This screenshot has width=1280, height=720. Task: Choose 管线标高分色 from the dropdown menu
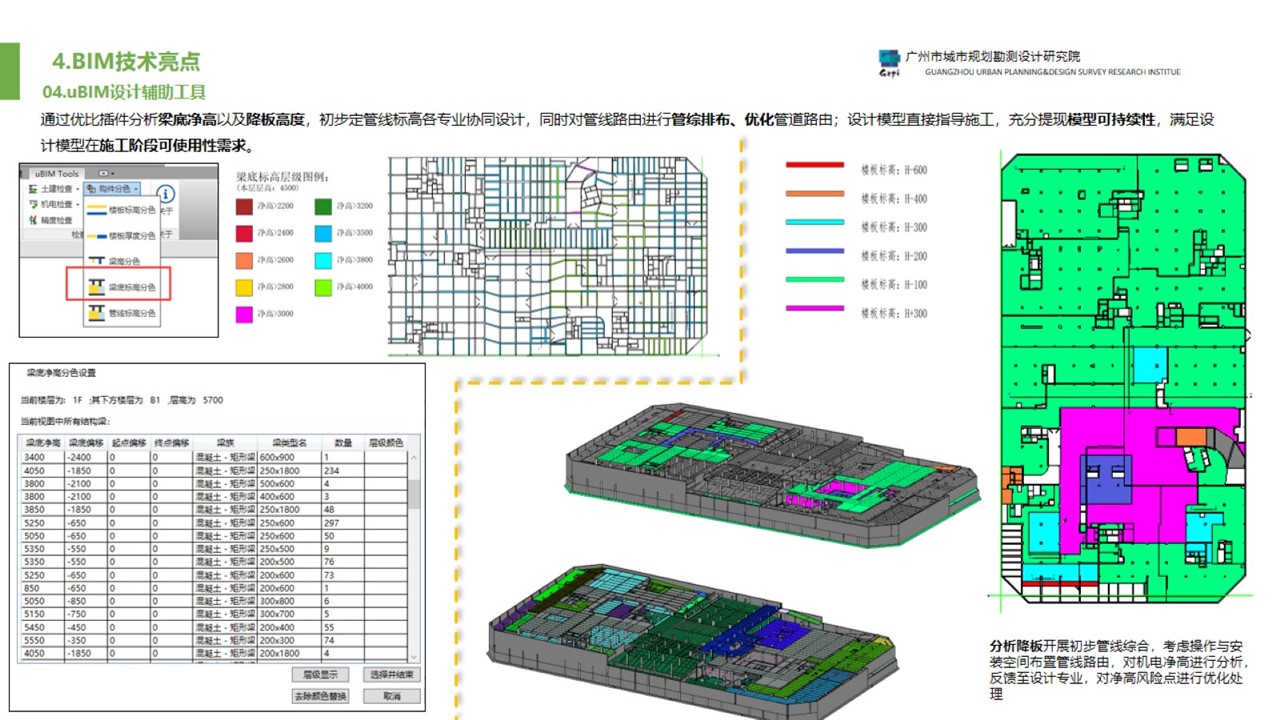(x=122, y=312)
